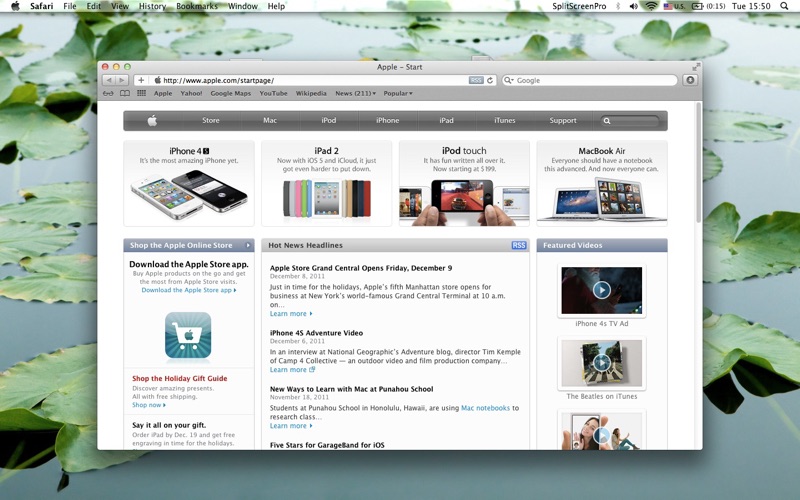
Task: Click the volume icon in the menu bar
Action: tap(634, 6)
